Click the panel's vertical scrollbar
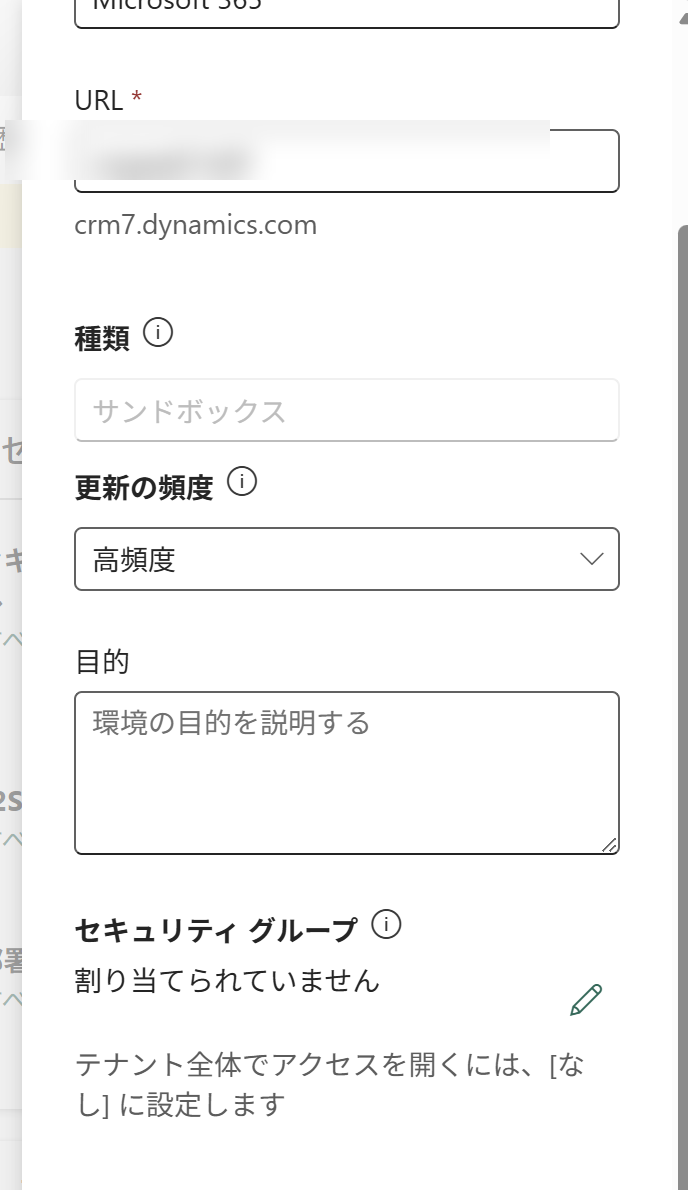 point(683,706)
